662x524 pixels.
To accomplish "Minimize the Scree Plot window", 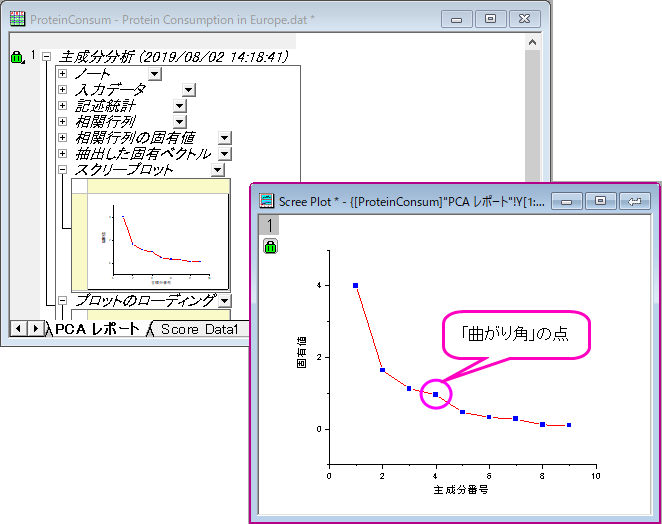I will [x=567, y=201].
